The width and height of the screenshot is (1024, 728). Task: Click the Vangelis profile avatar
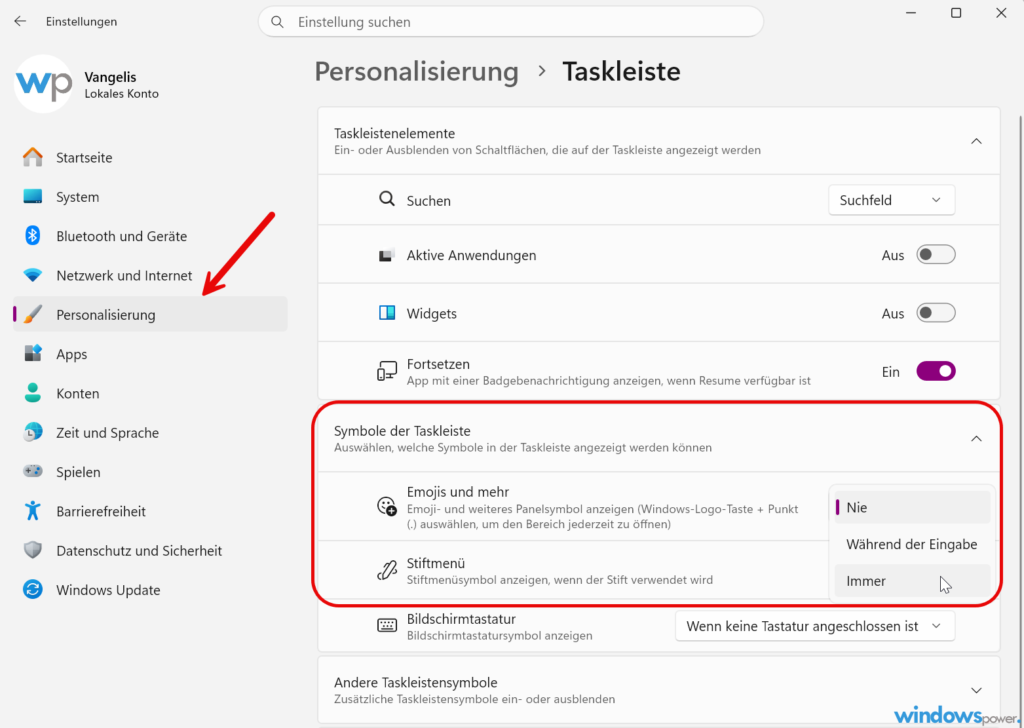pos(43,84)
